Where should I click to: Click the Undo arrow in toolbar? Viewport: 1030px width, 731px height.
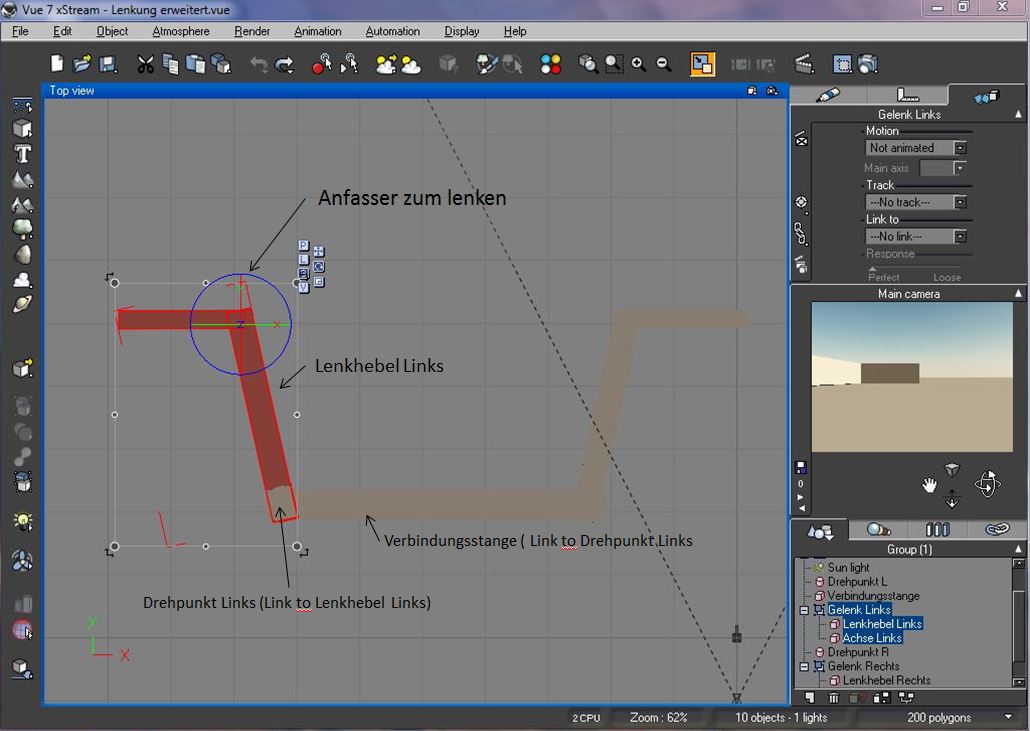click(259, 65)
